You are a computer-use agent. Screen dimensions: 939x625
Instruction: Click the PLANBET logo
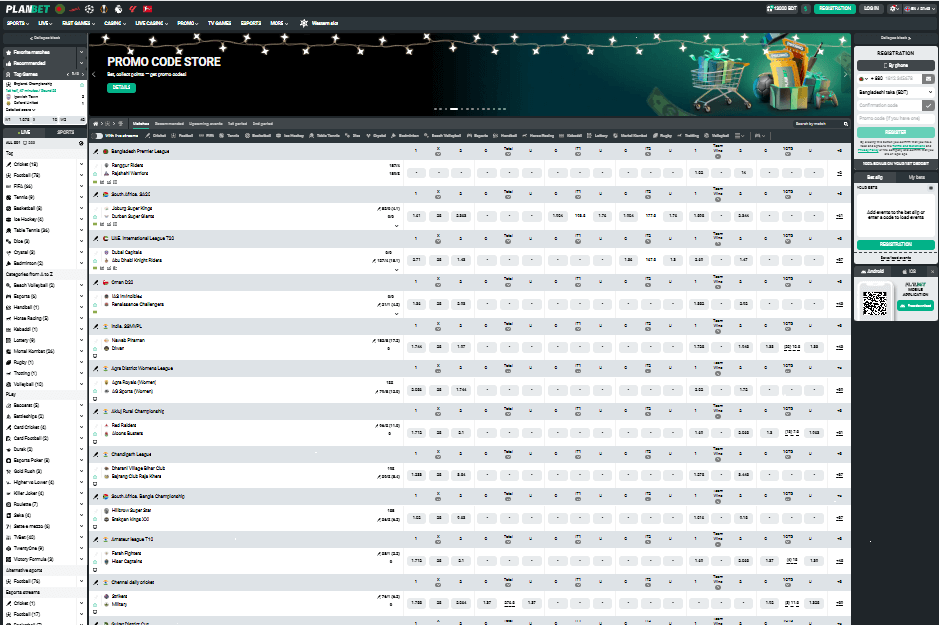(x=26, y=8)
